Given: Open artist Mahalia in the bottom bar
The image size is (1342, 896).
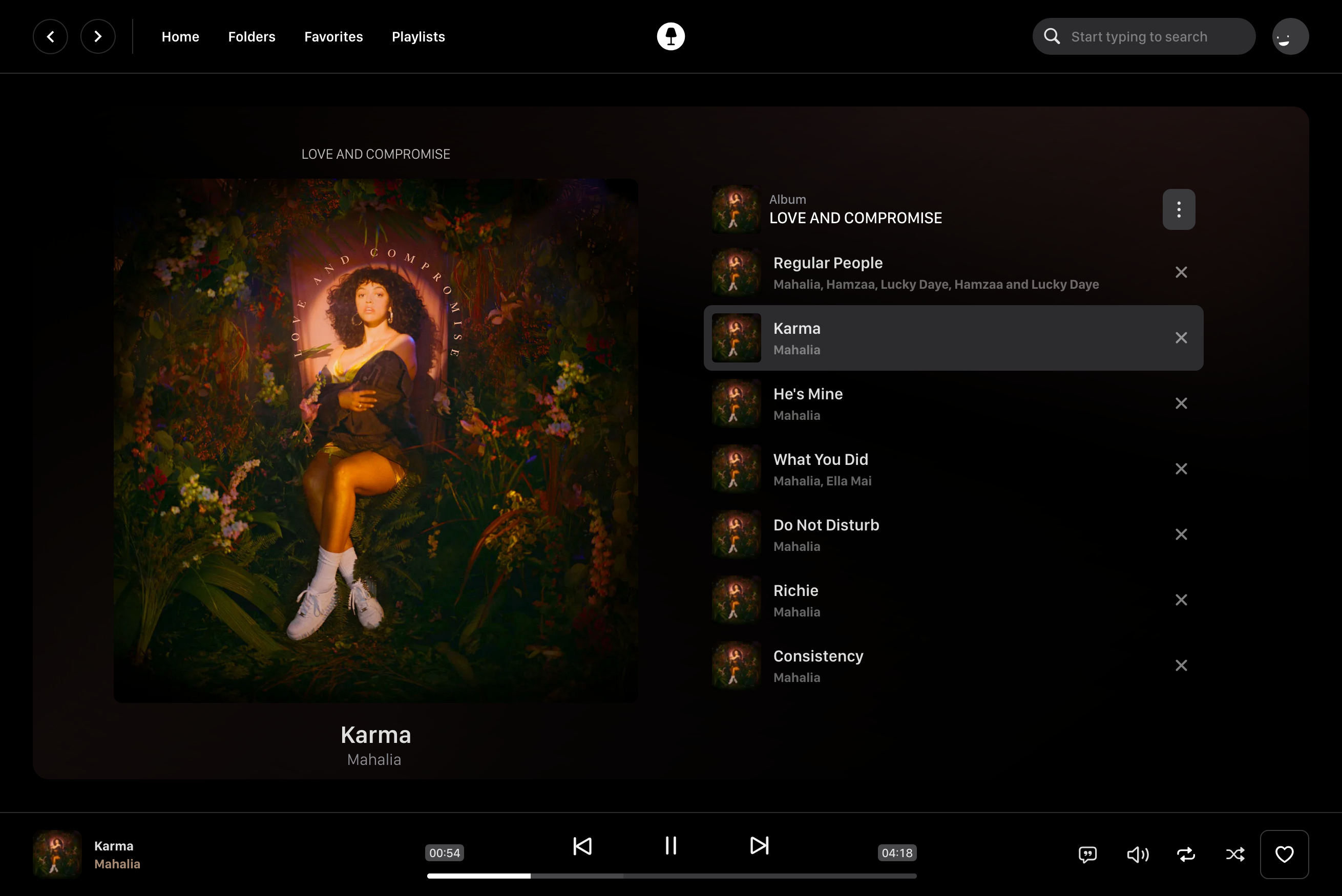Looking at the screenshot, I should coord(117,864).
